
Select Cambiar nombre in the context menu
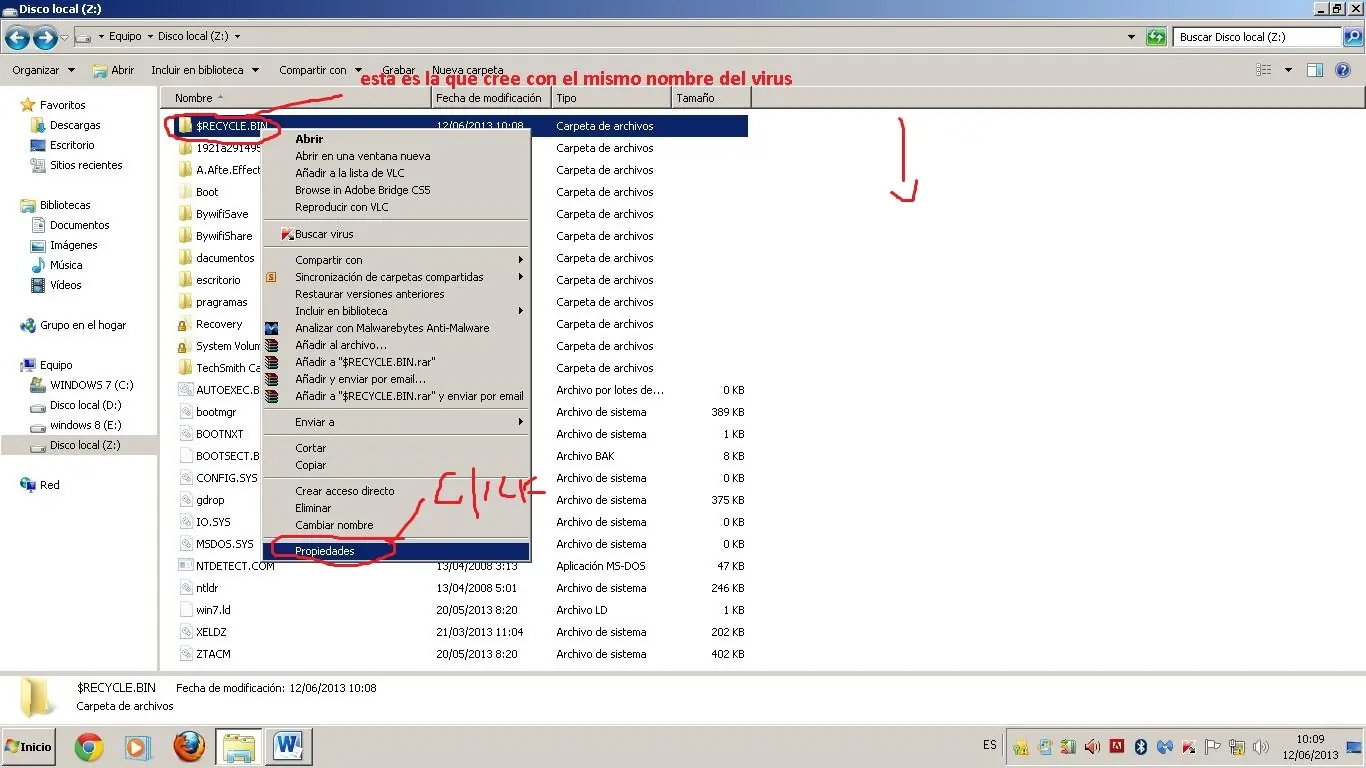(396, 525)
